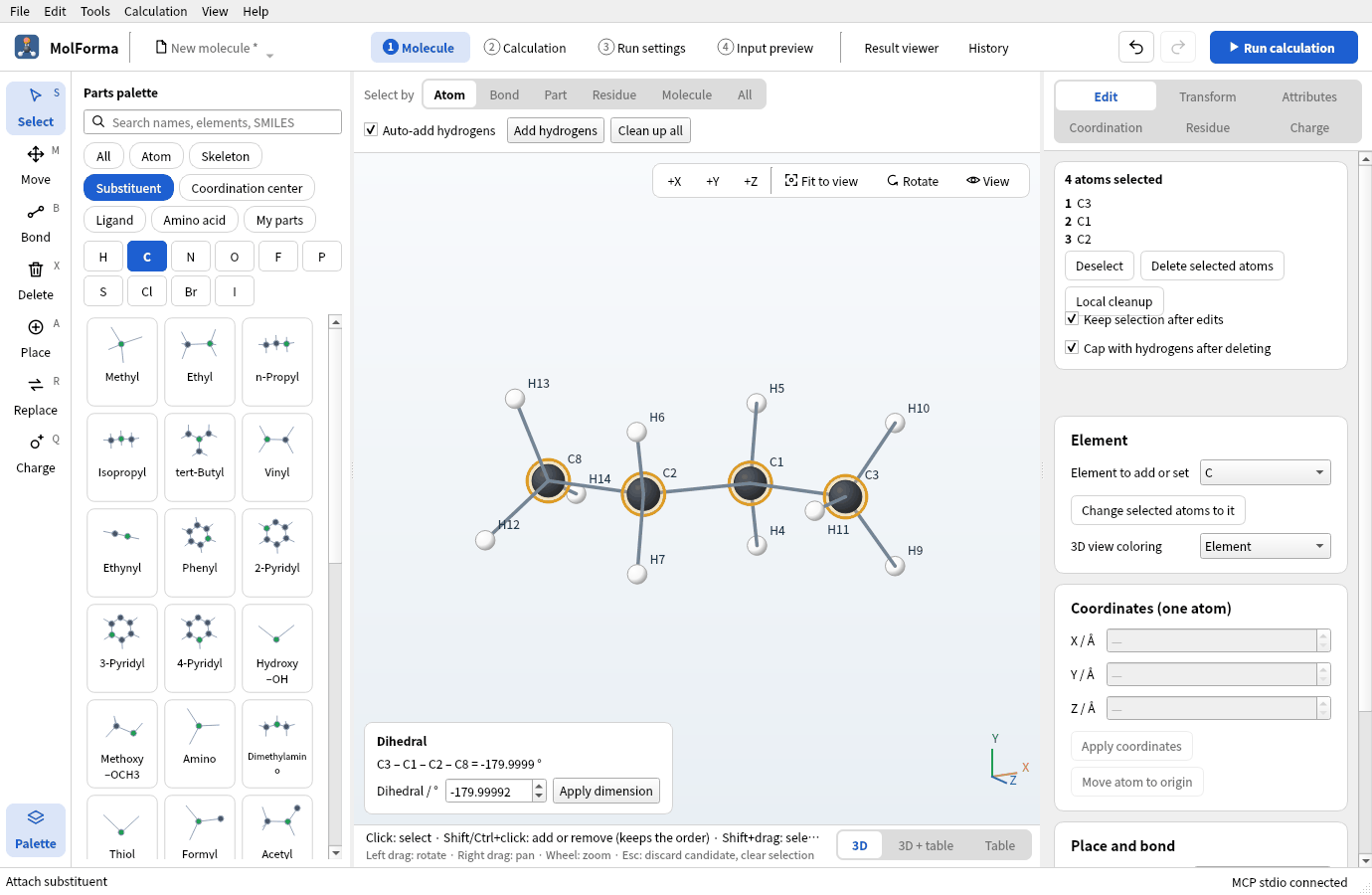
Task: Activate the Charge tool
Action: click(x=36, y=453)
